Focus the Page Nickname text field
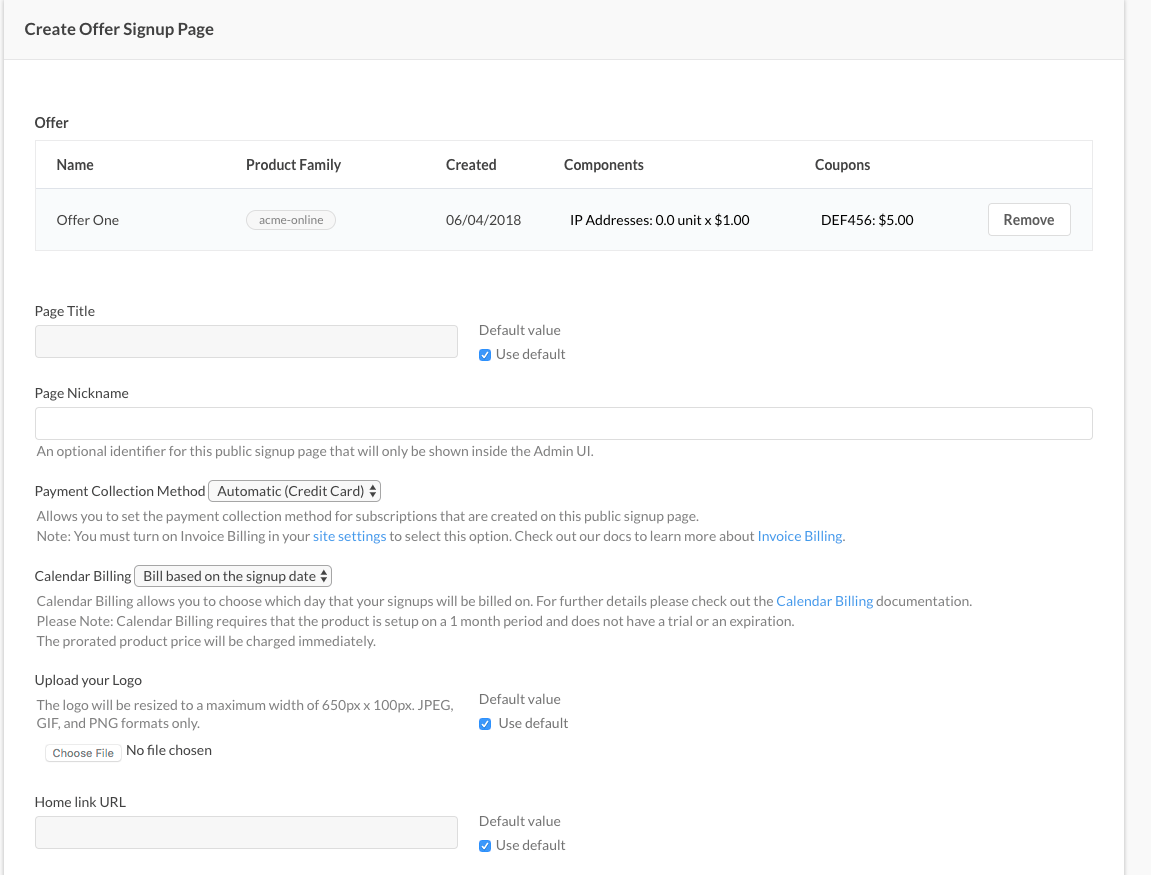Image resolution: width=1151 pixels, height=875 pixels. 563,423
